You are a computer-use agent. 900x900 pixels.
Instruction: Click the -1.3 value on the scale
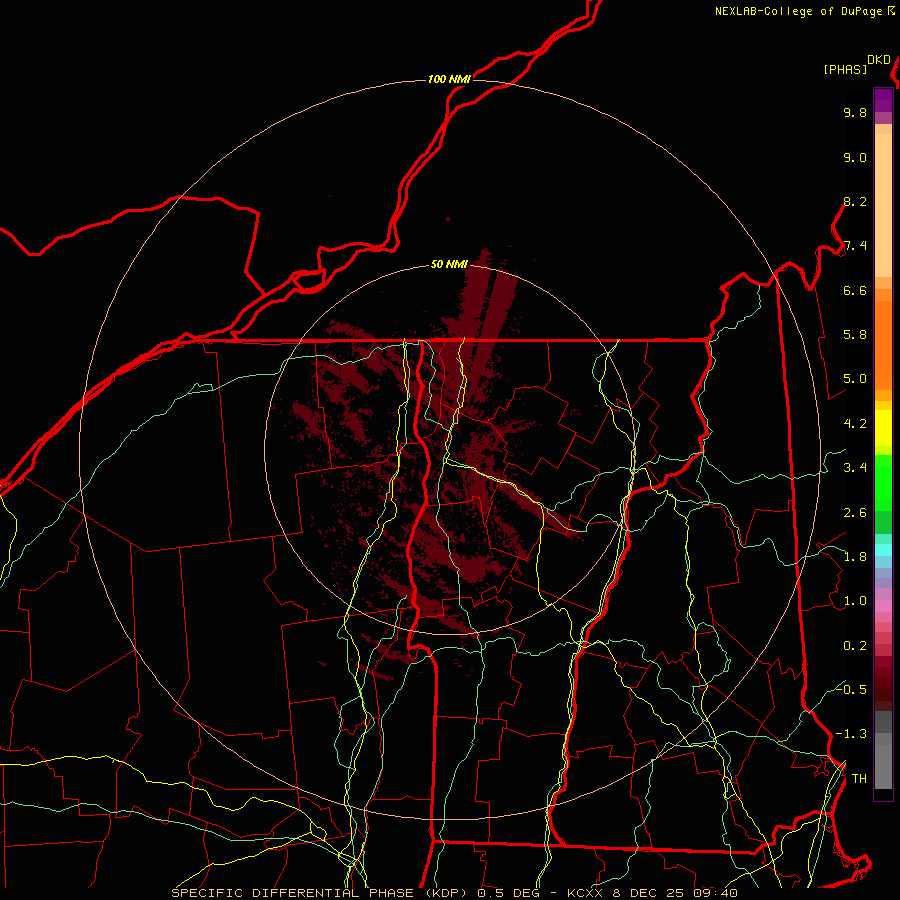pyautogui.click(x=851, y=734)
